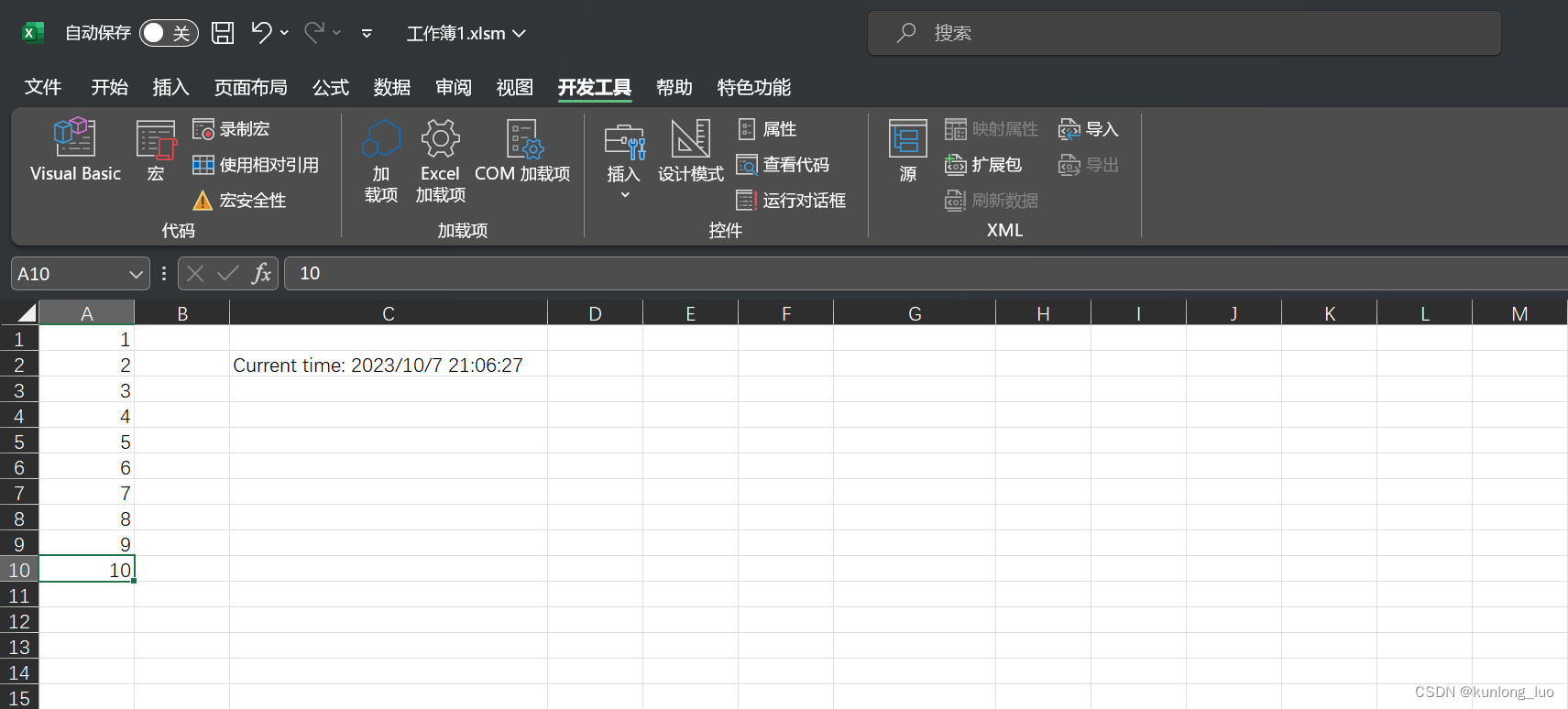Click Refresh Data (刷新数据)
1568x709 pixels.
pyautogui.click(x=992, y=201)
